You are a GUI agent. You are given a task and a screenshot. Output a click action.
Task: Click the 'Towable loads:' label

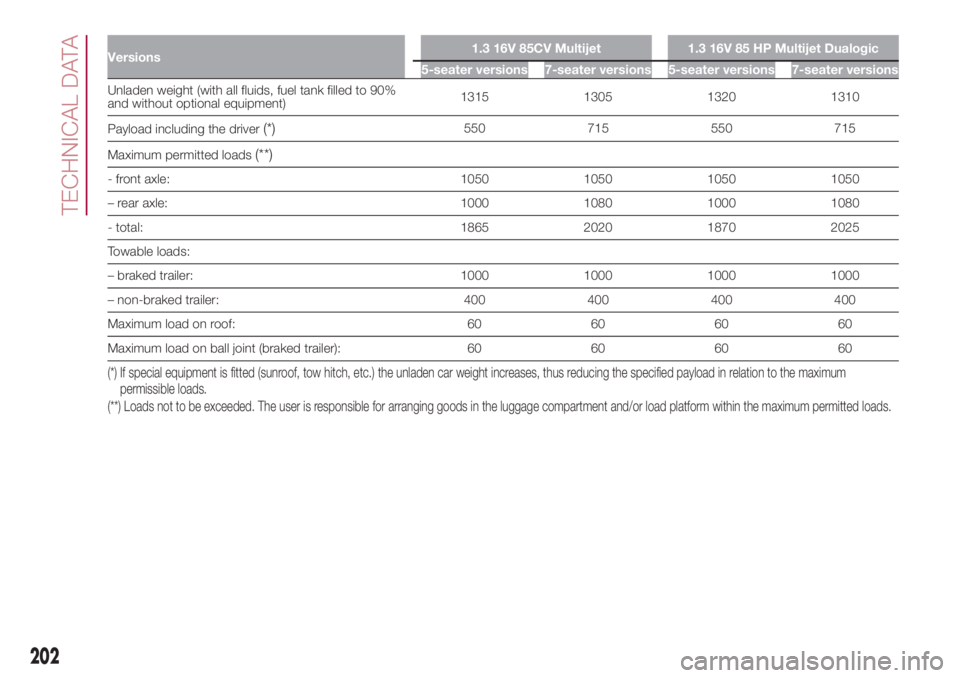148,252
